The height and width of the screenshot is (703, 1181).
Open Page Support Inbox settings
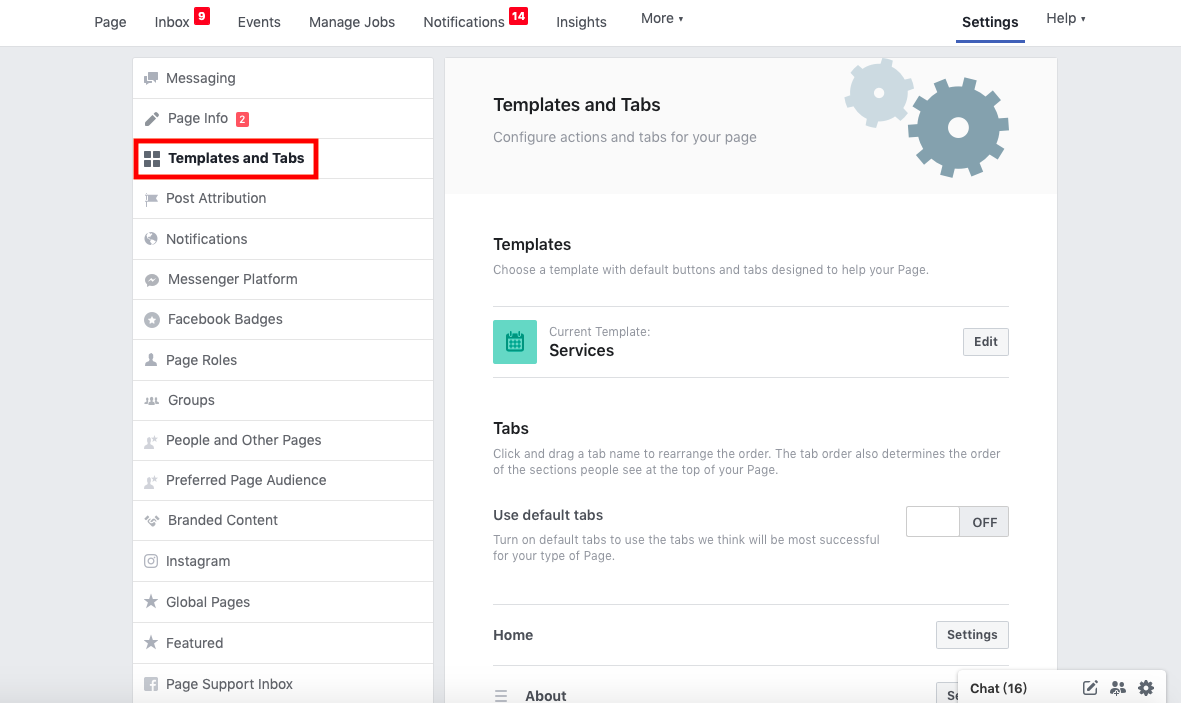click(x=229, y=684)
